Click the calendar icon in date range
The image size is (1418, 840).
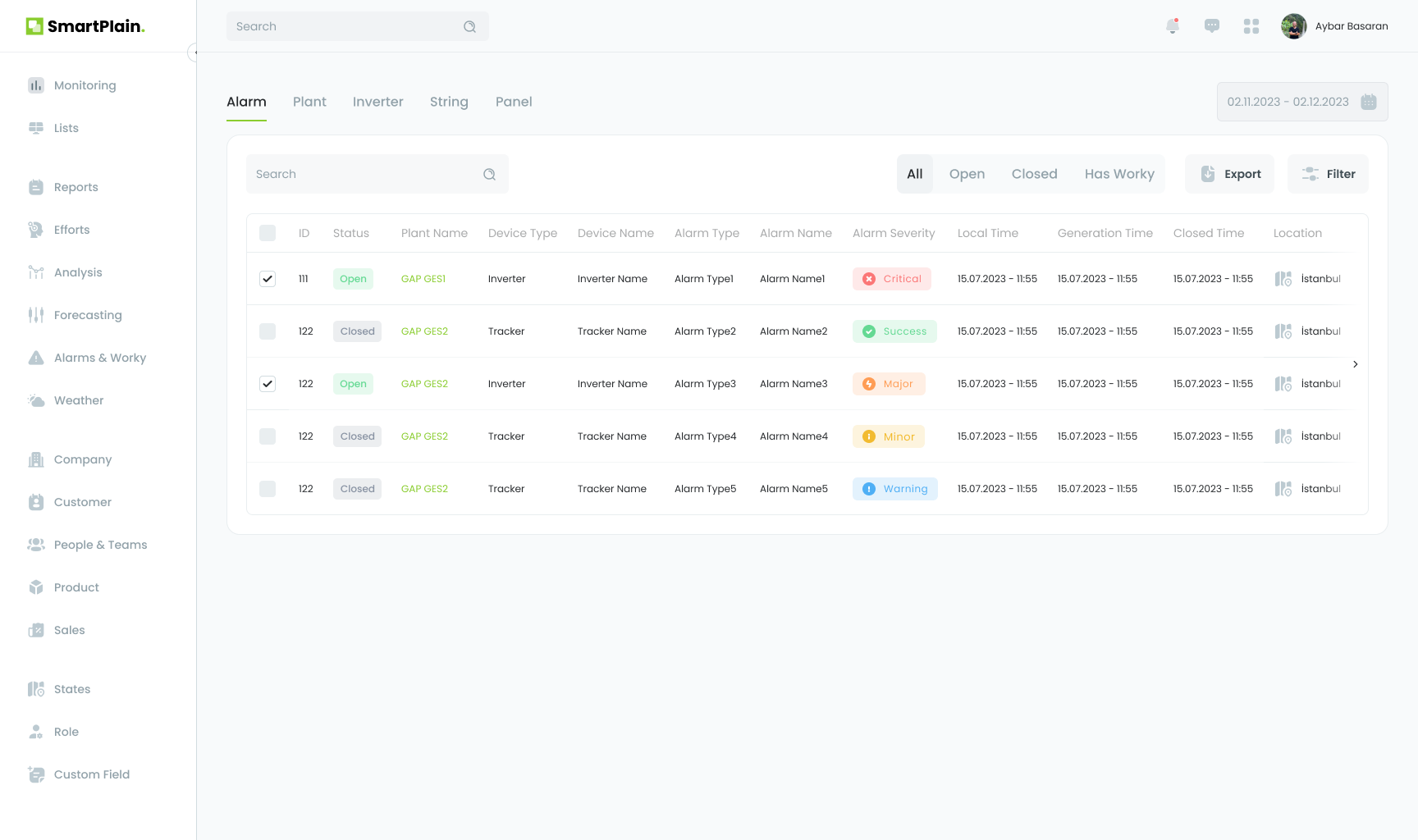1369,102
